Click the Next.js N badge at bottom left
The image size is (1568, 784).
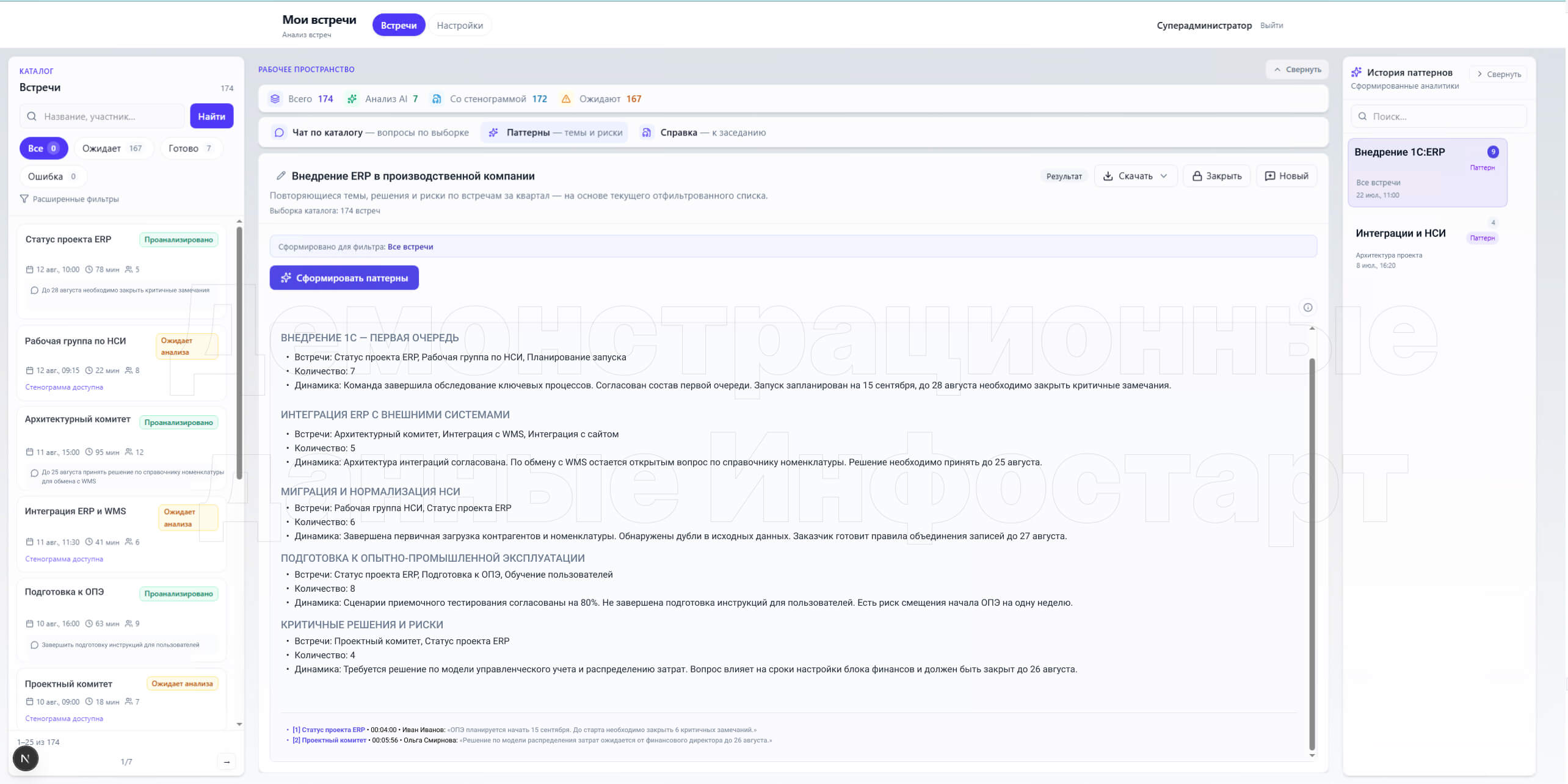coord(25,758)
